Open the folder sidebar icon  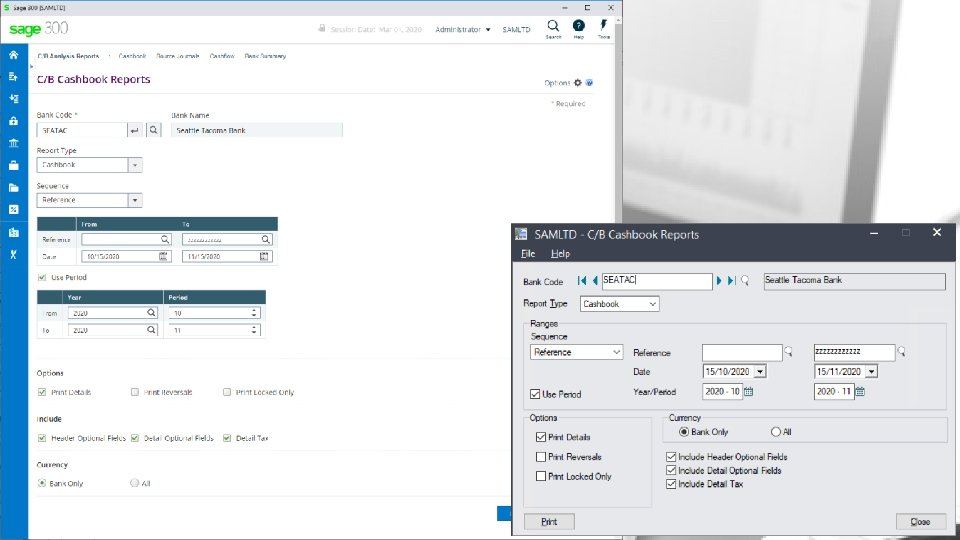click(x=13, y=187)
